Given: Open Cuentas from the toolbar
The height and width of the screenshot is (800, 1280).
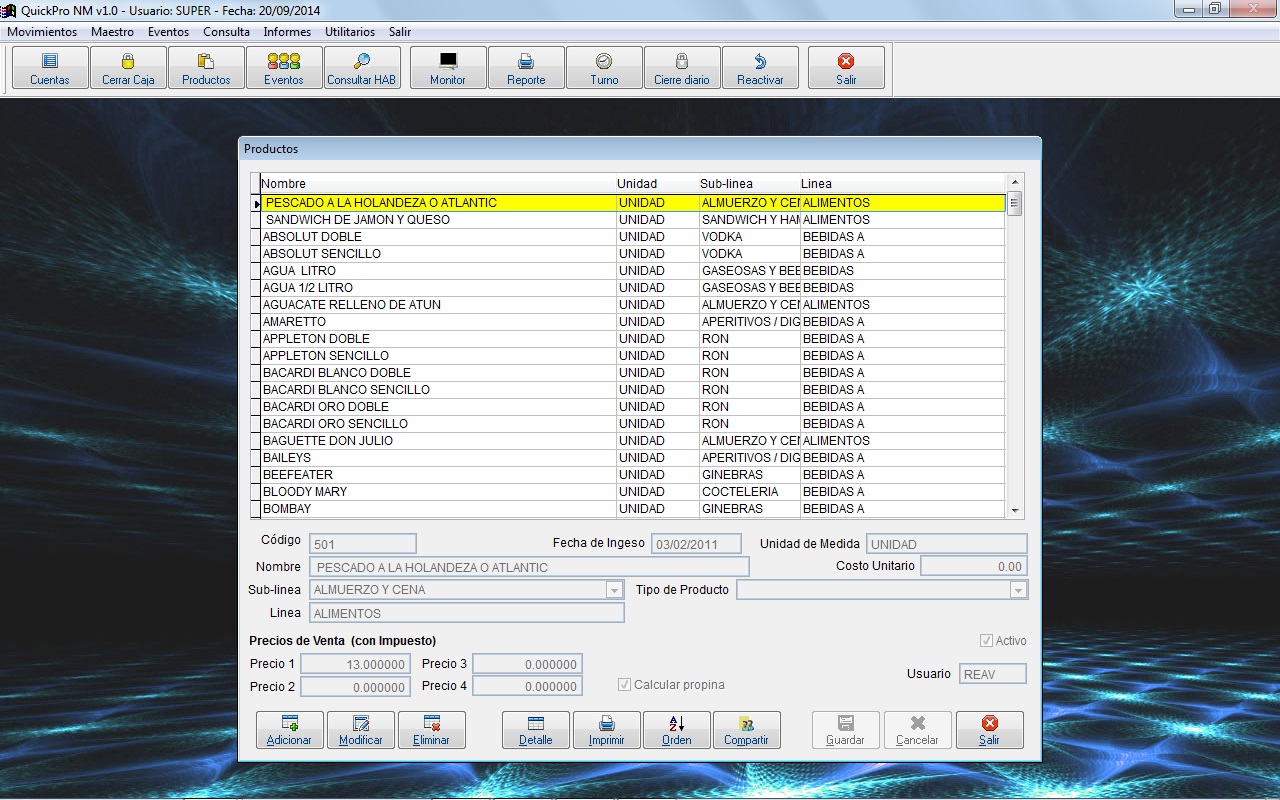Looking at the screenshot, I should click(x=50, y=68).
